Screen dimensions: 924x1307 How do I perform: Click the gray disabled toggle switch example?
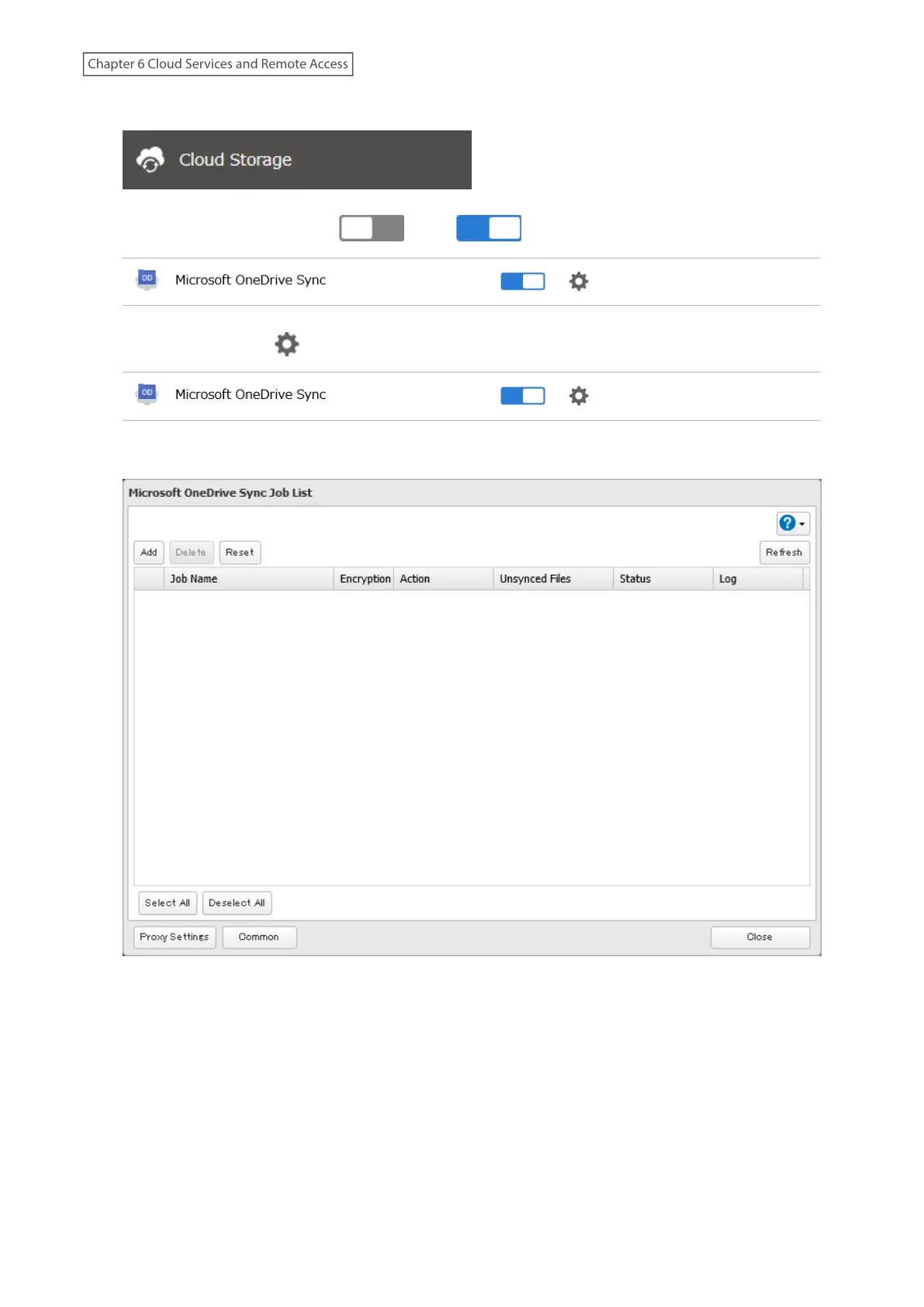tap(372, 228)
